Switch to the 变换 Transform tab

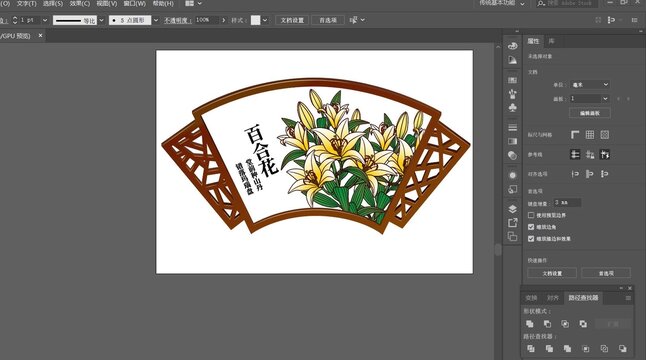point(531,298)
